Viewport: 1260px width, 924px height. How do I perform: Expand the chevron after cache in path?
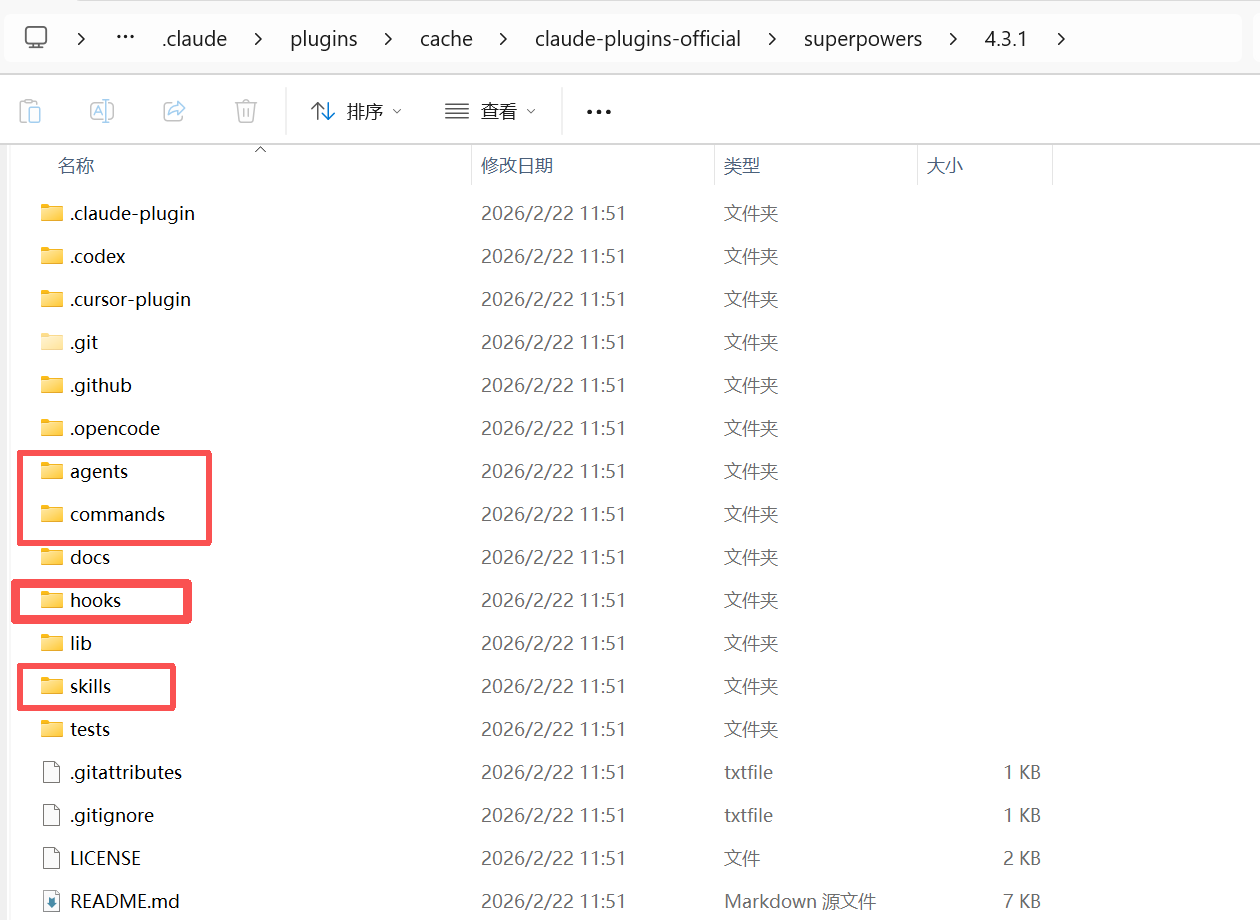[x=503, y=39]
